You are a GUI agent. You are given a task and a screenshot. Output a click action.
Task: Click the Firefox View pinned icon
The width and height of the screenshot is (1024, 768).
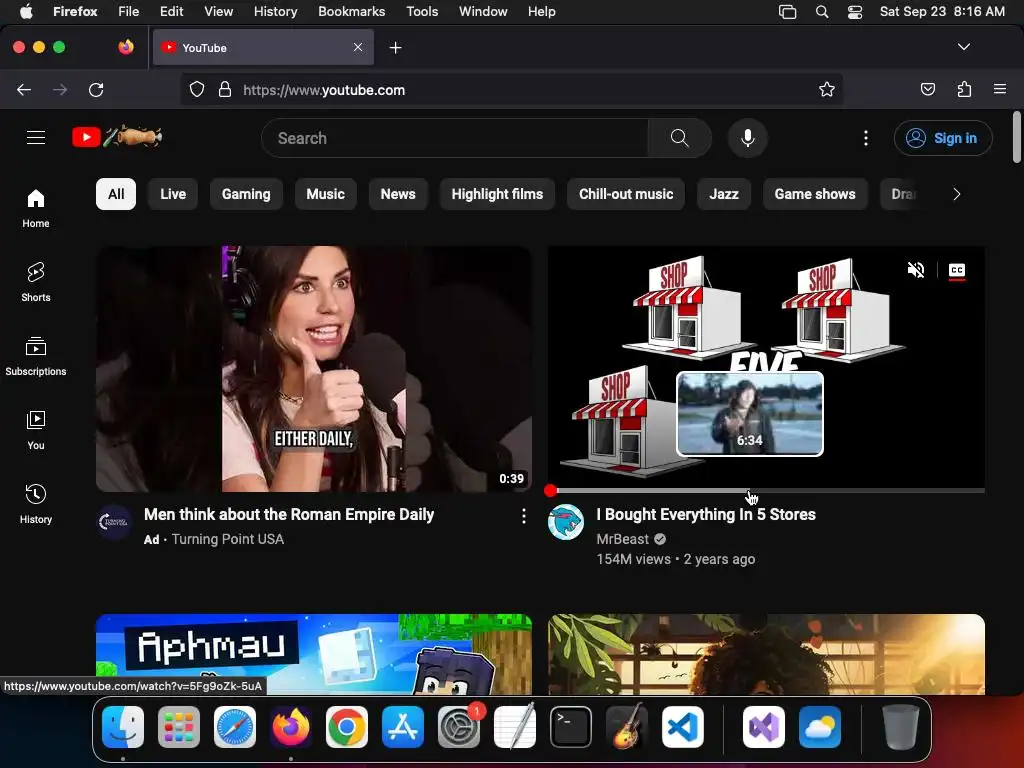126,47
